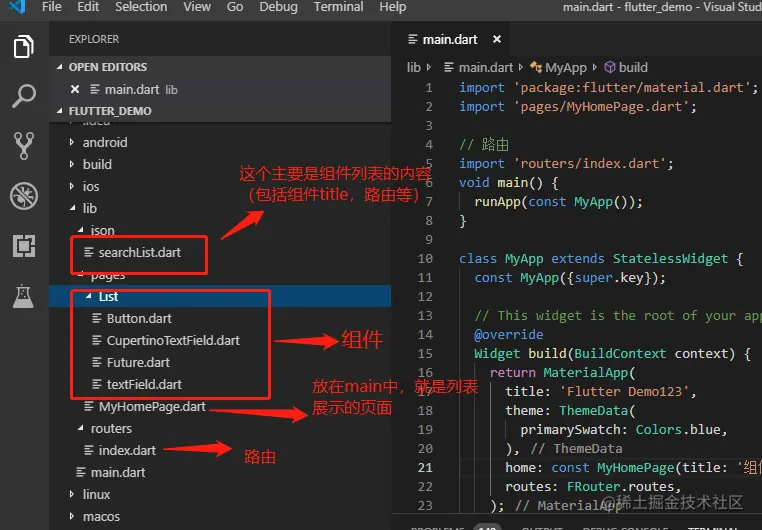The image size is (762, 530).
Task: Click line number 10 in gutter
Action: (425, 258)
